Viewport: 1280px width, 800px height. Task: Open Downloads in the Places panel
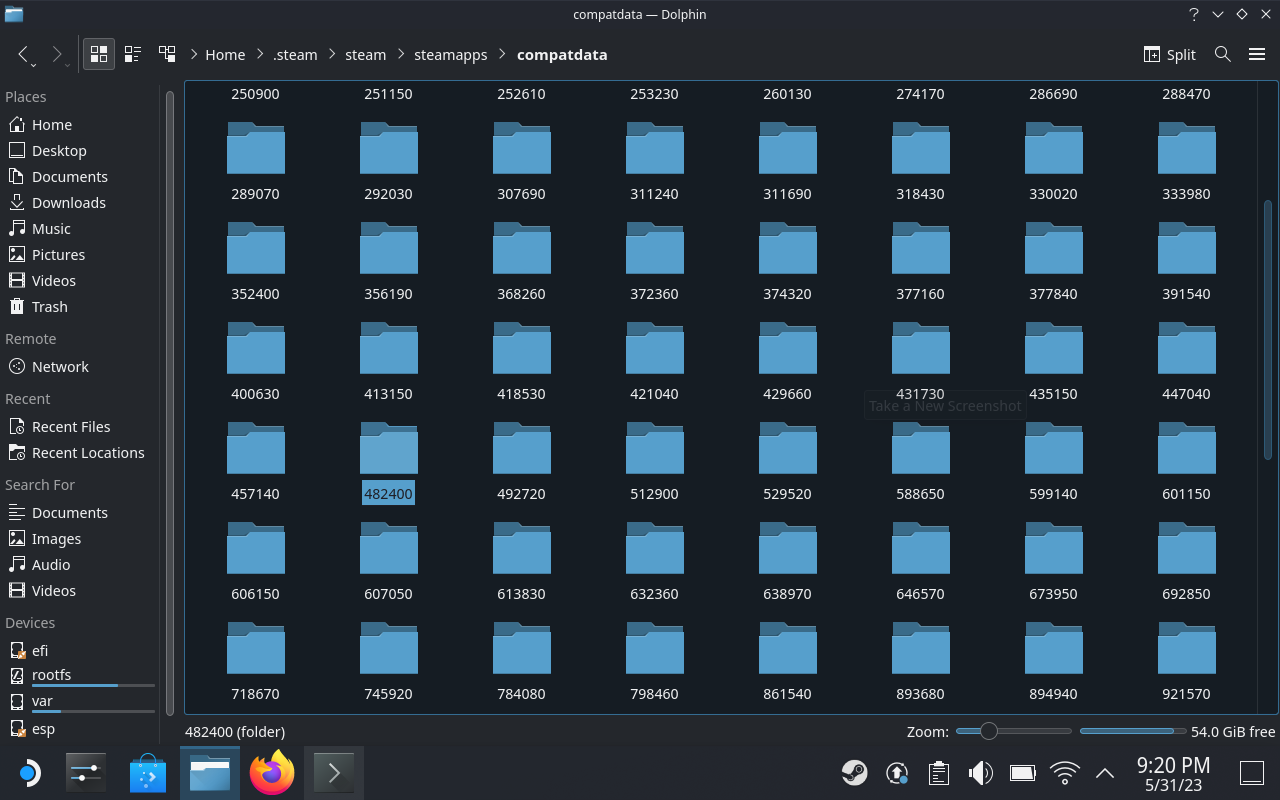[x=68, y=203]
